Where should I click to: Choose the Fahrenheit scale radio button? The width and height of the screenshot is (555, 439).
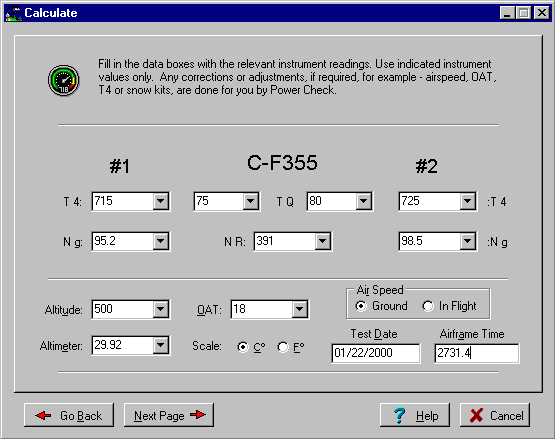tap(283, 347)
